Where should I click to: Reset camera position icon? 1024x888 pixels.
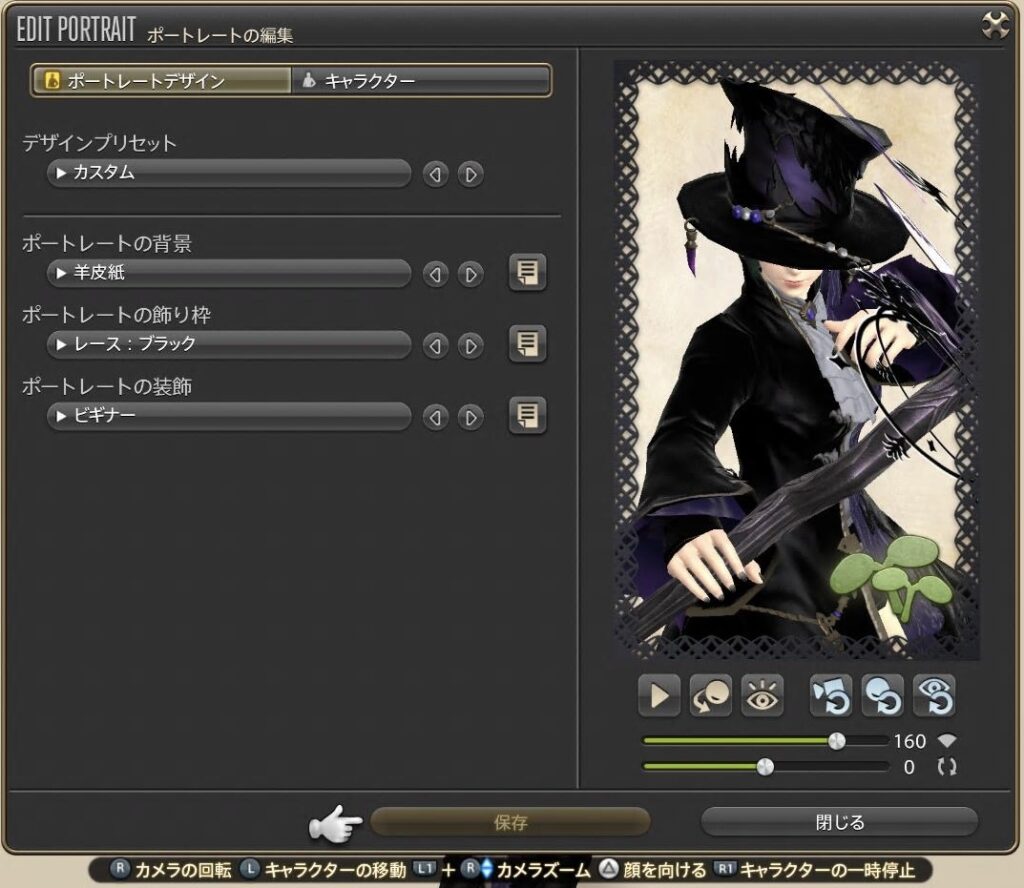pos(831,696)
